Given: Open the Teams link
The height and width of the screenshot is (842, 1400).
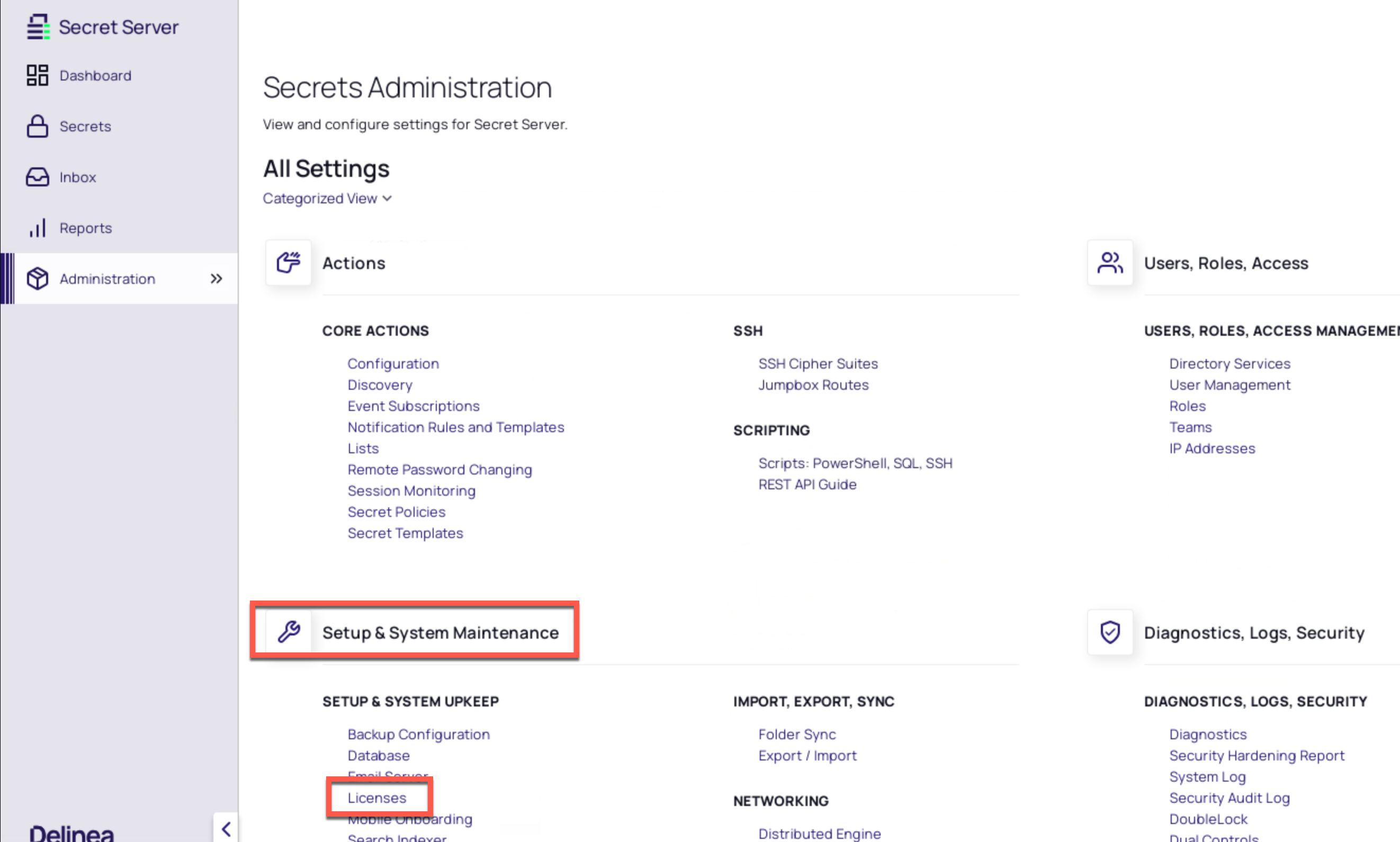Looking at the screenshot, I should coord(1190,427).
